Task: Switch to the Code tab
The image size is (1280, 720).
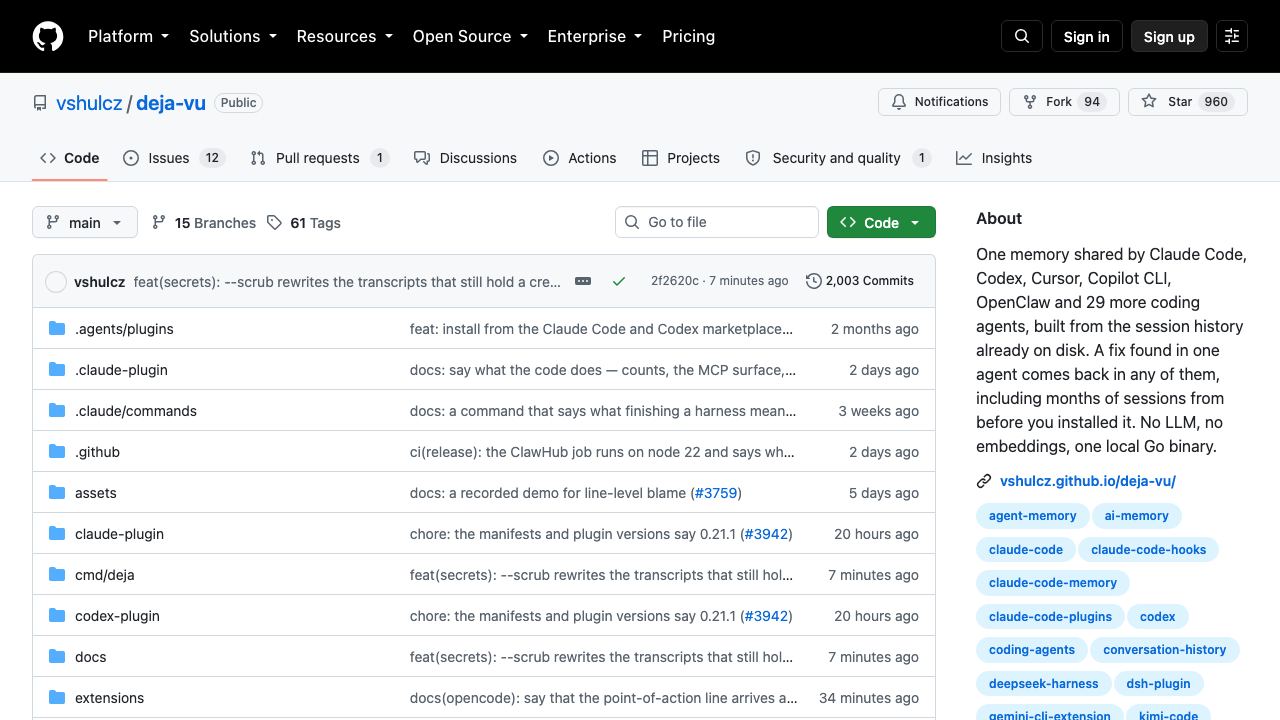Action: point(69,158)
